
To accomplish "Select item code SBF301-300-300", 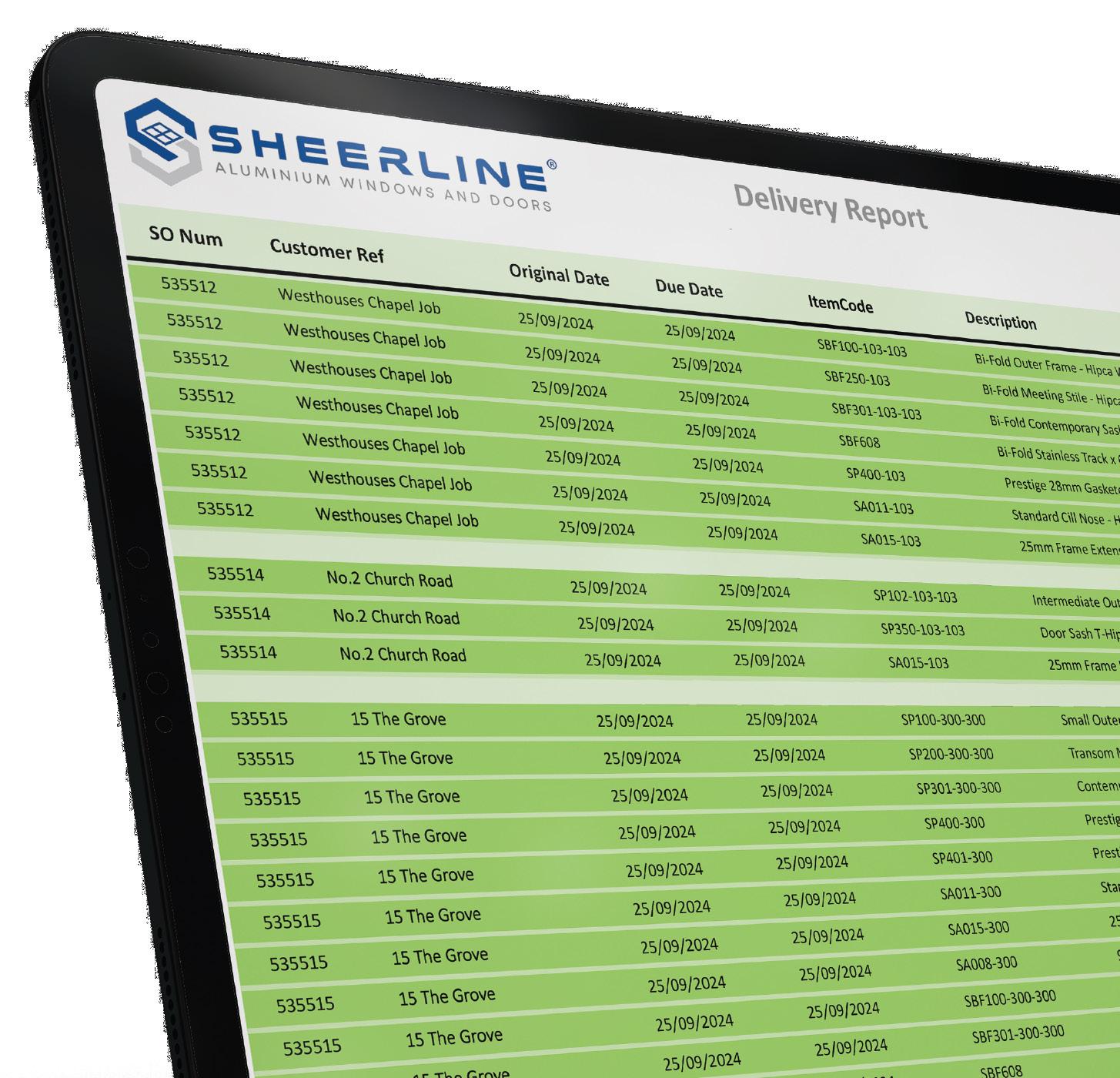I will click(x=1018, y=1035).
